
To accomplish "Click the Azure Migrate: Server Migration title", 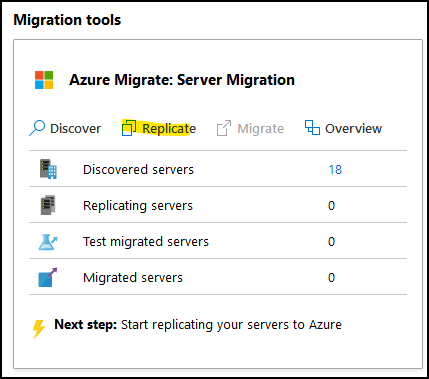I will 182,80.
